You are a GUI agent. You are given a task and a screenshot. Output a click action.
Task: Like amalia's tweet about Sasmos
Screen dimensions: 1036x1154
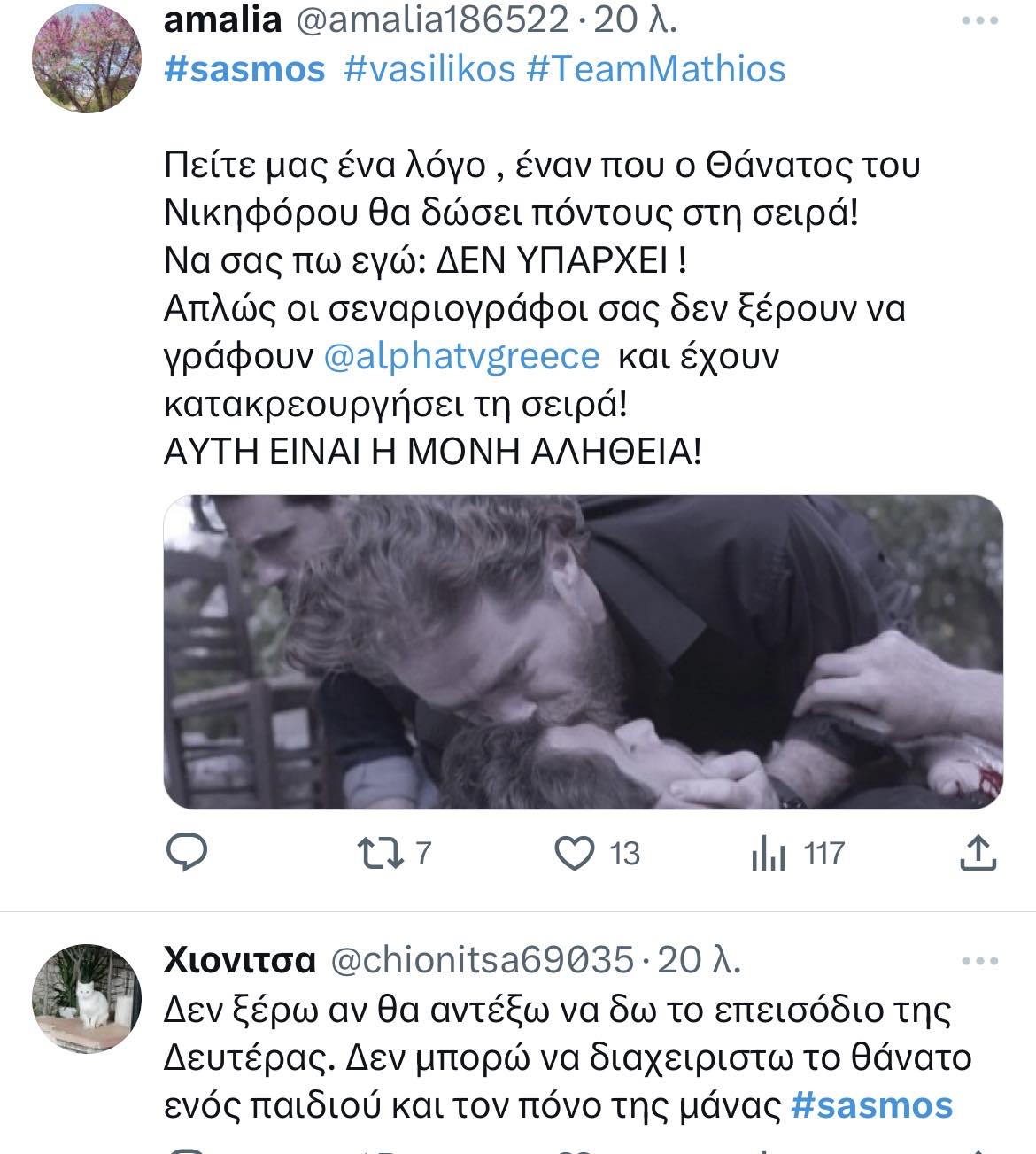574,853
